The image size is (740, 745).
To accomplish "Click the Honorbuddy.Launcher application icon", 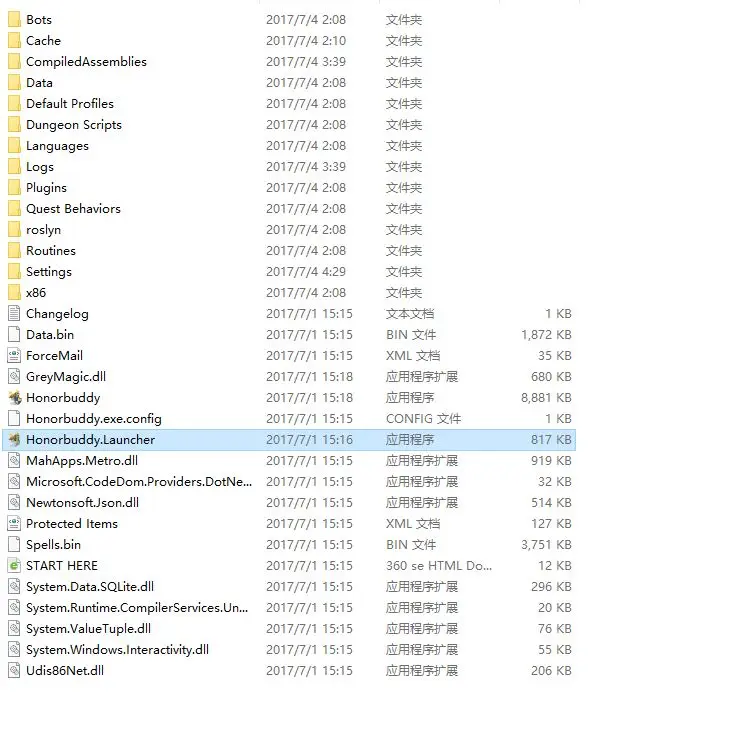I will 15,439.
